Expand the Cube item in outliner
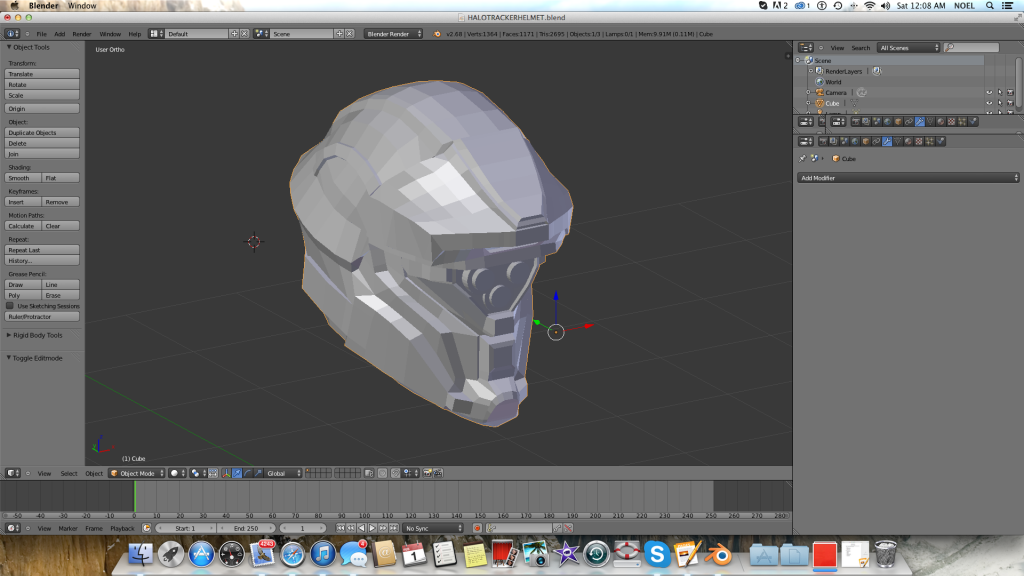Viewport: 1024px width, 576px height. [808, 103]
